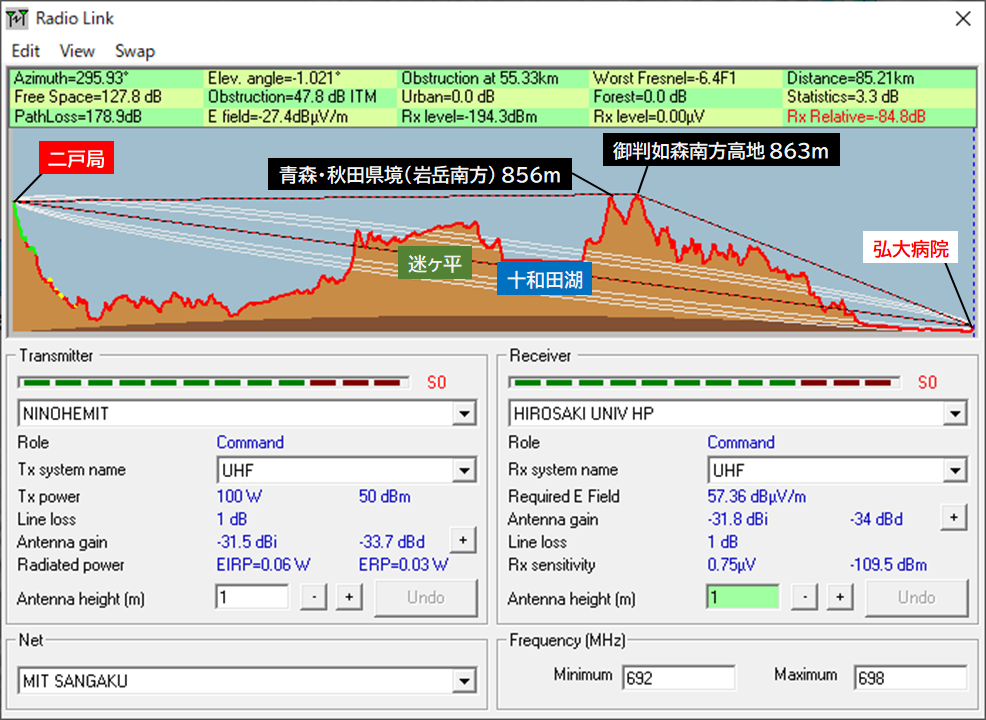The height and width of the screenshot is (720, 986).
Task: Expand the Tx system name UHF dropdown
Action: 464,470
